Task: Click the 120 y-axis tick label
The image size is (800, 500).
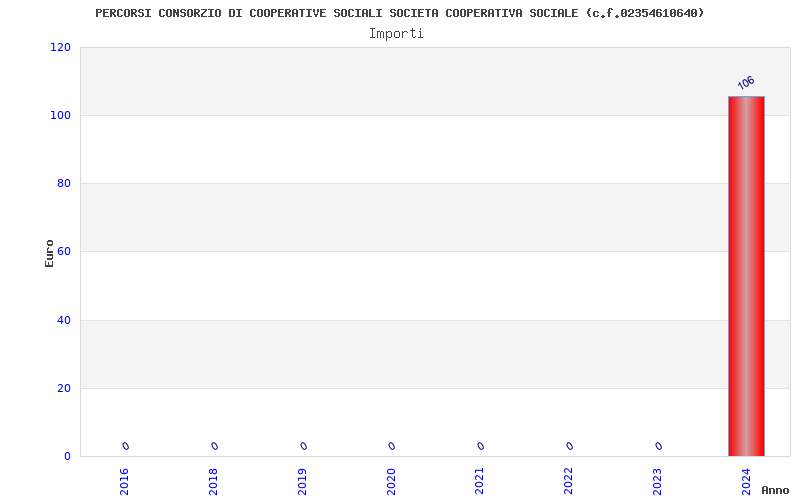Action: tap(60, 47)
